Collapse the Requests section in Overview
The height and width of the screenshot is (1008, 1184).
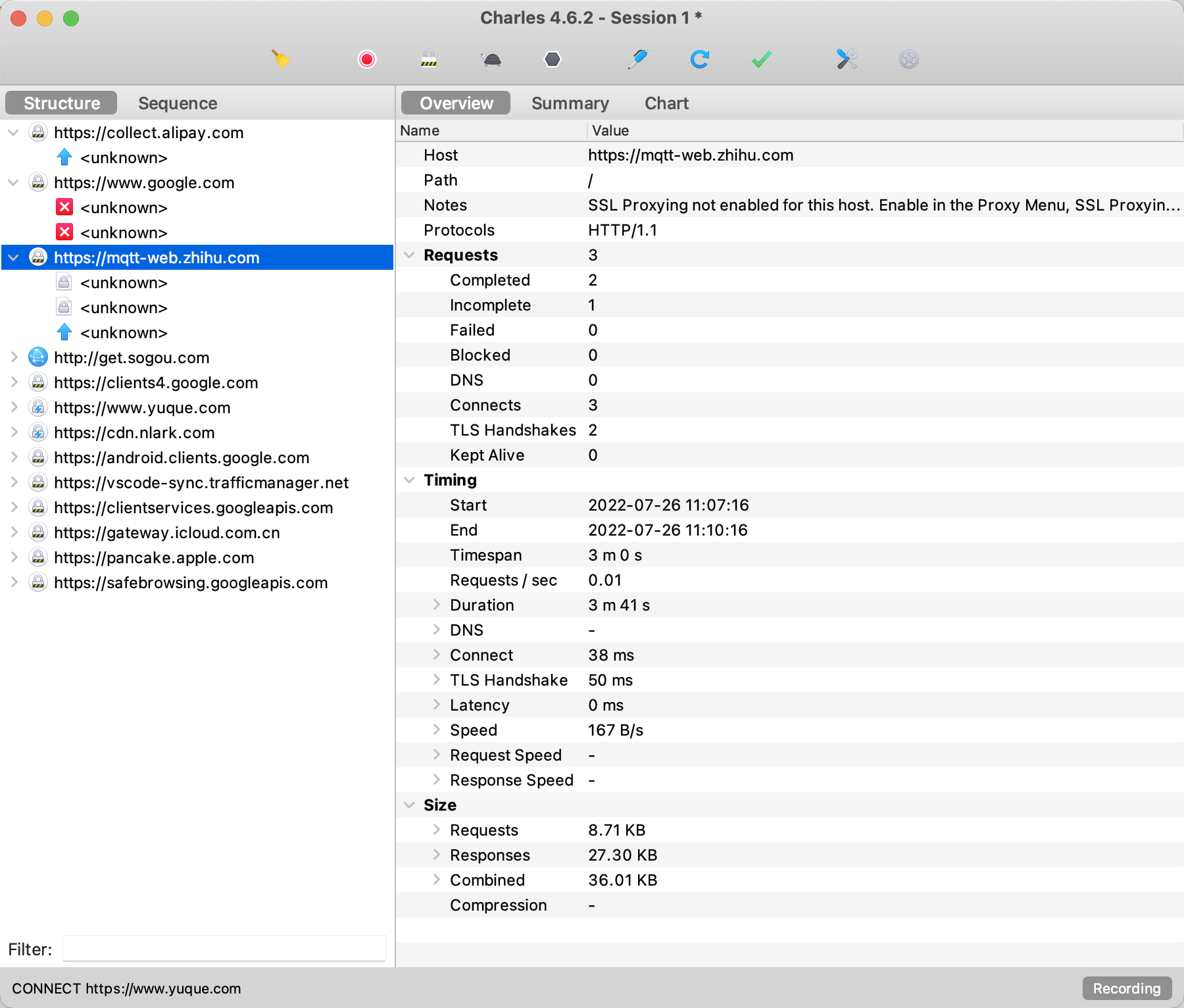click(x=409, y=255)
